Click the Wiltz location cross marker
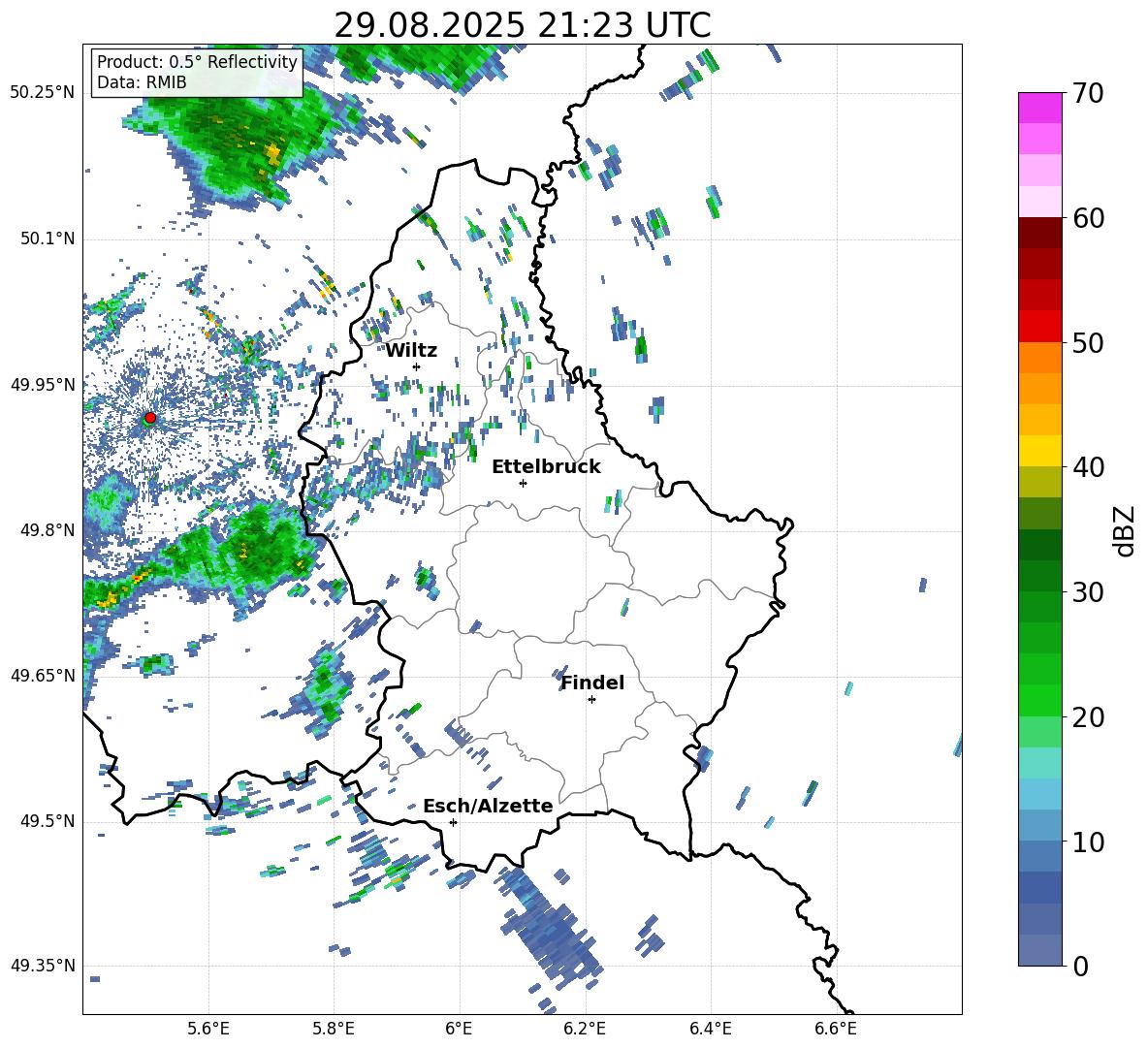Image resolution: width=1148 pixels, height=1048 pixels. pos(417,366)
